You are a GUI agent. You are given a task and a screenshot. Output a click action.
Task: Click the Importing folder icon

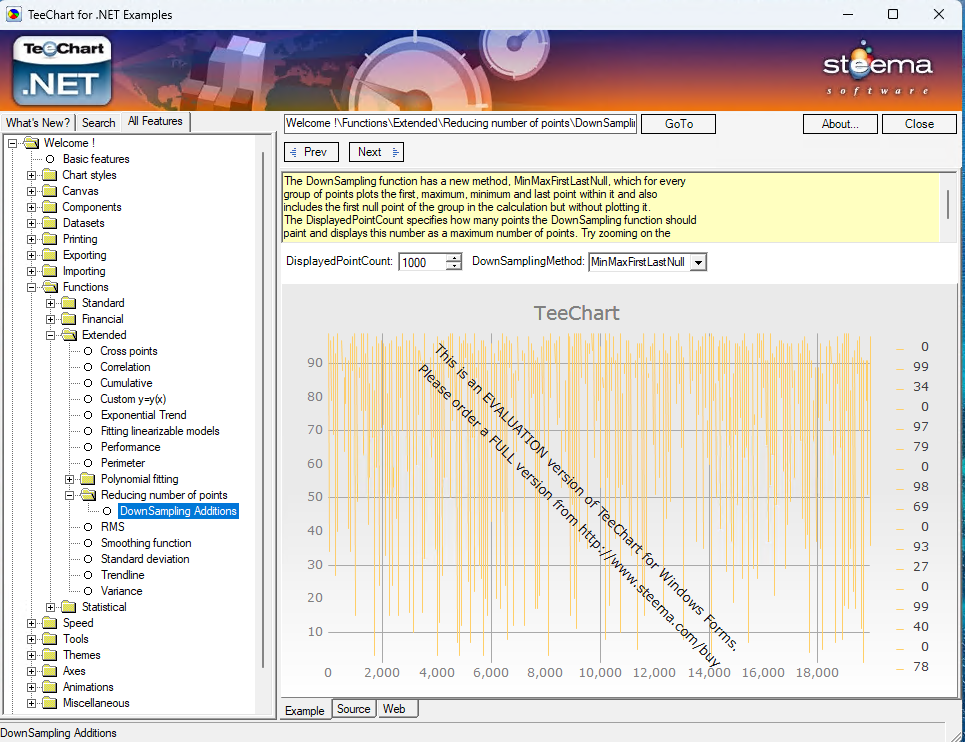[x=50, y=271]
